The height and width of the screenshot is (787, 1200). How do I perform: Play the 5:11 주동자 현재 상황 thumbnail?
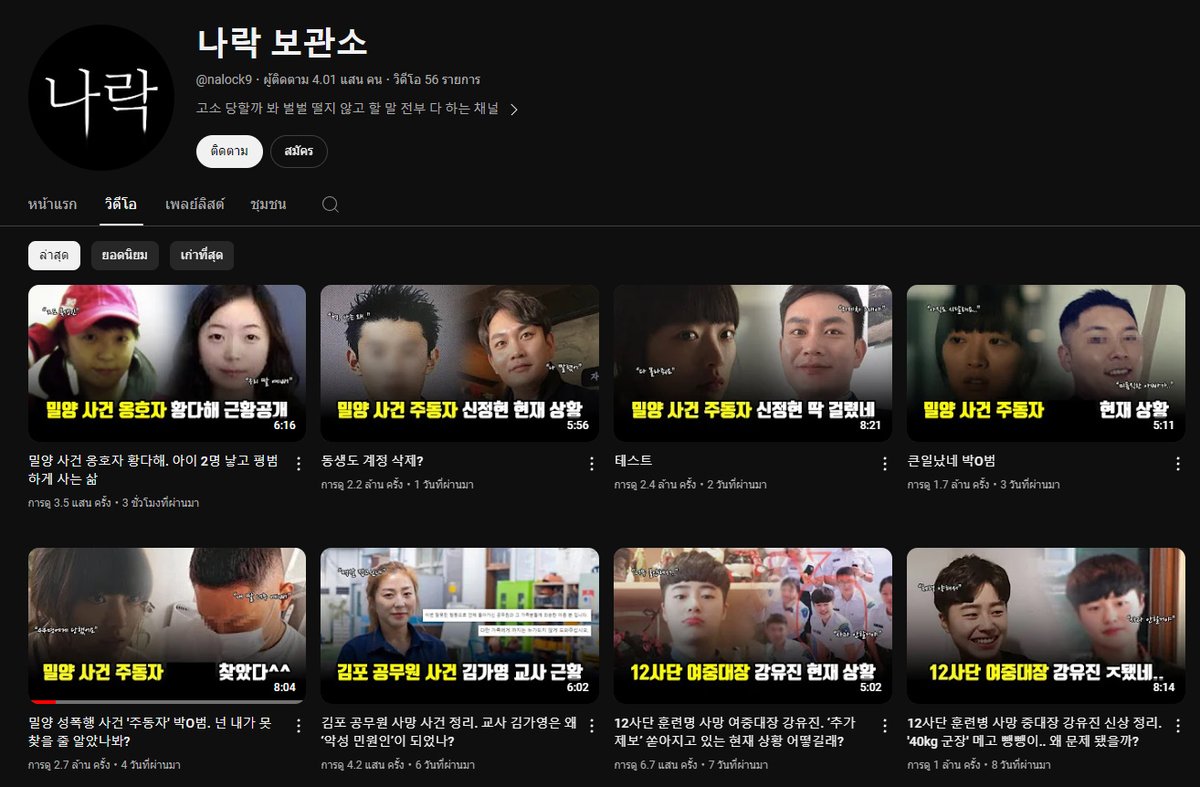(x=1046, y=363)
